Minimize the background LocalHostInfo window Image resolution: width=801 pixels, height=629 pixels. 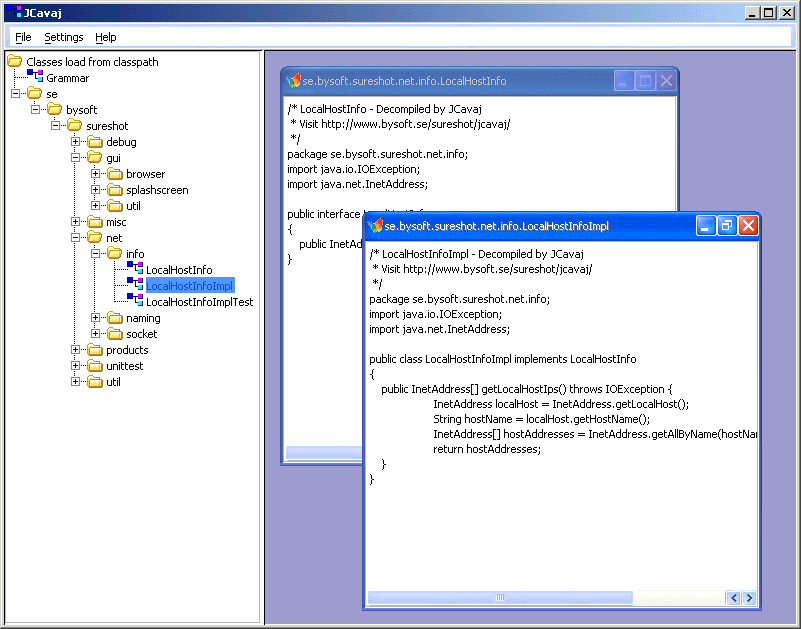[624, 81]
